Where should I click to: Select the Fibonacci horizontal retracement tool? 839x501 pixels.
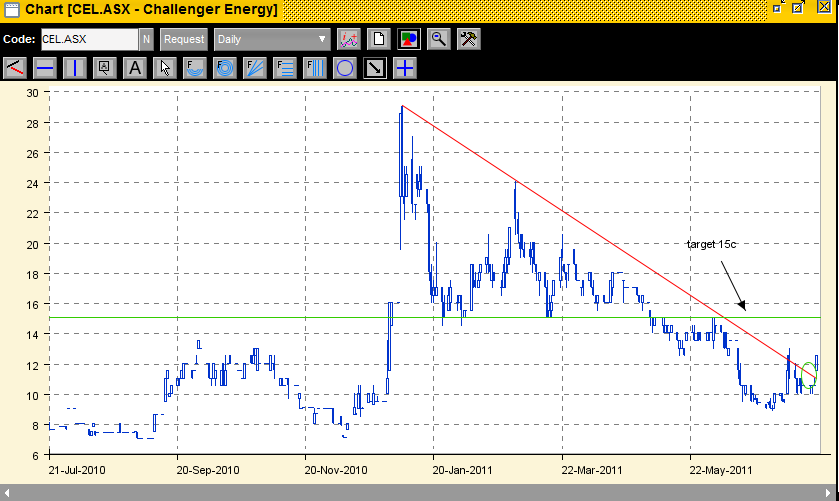[285, 68]
